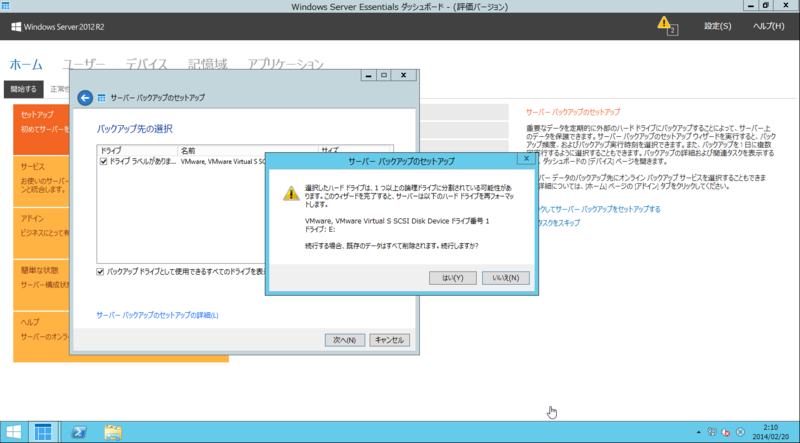Click the Yes (はい(Y)) button
The height and width of the screenshot is (443, 800).
click(x=453, y=278)
